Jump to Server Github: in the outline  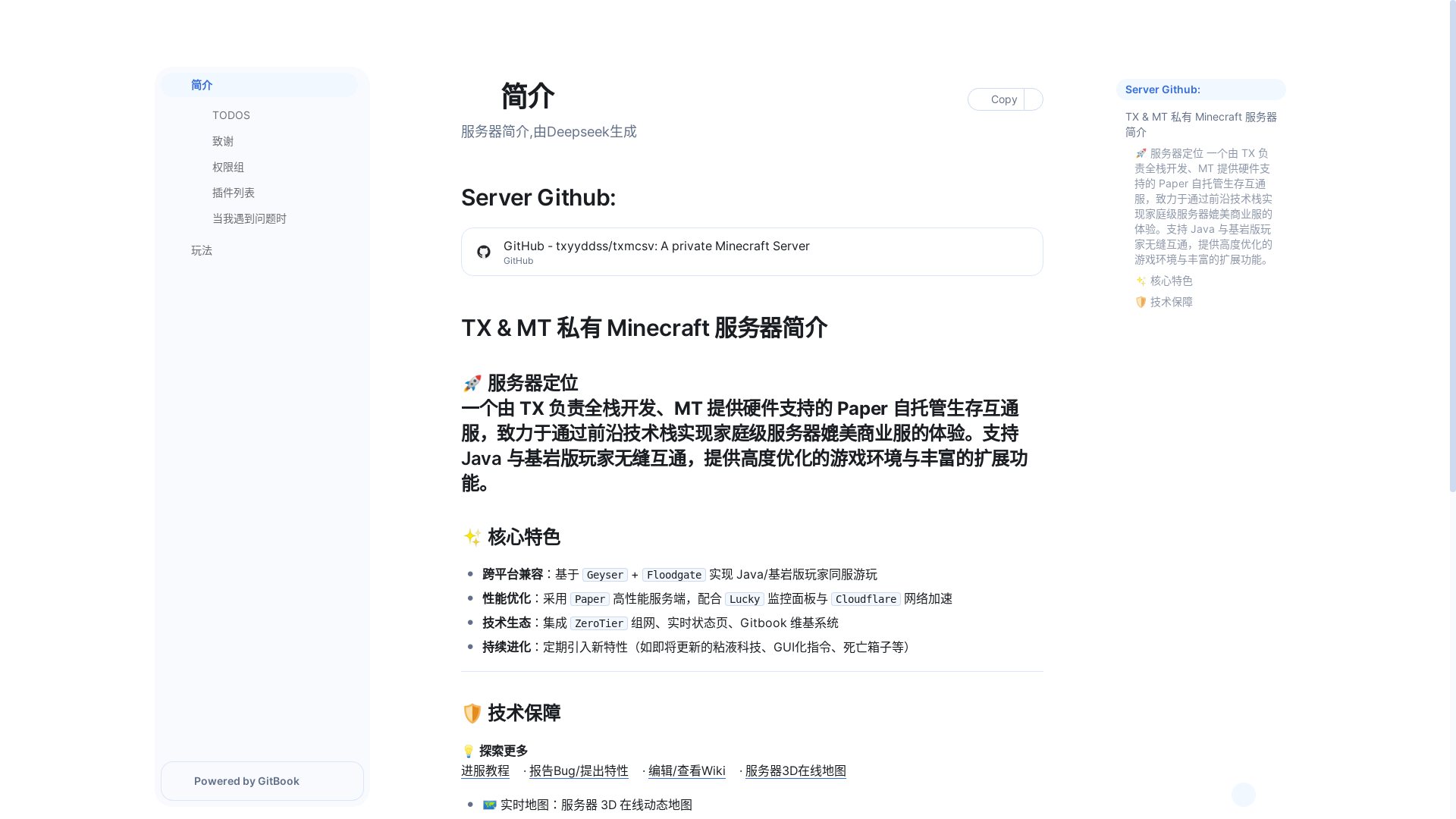[x=1201, y=89]
